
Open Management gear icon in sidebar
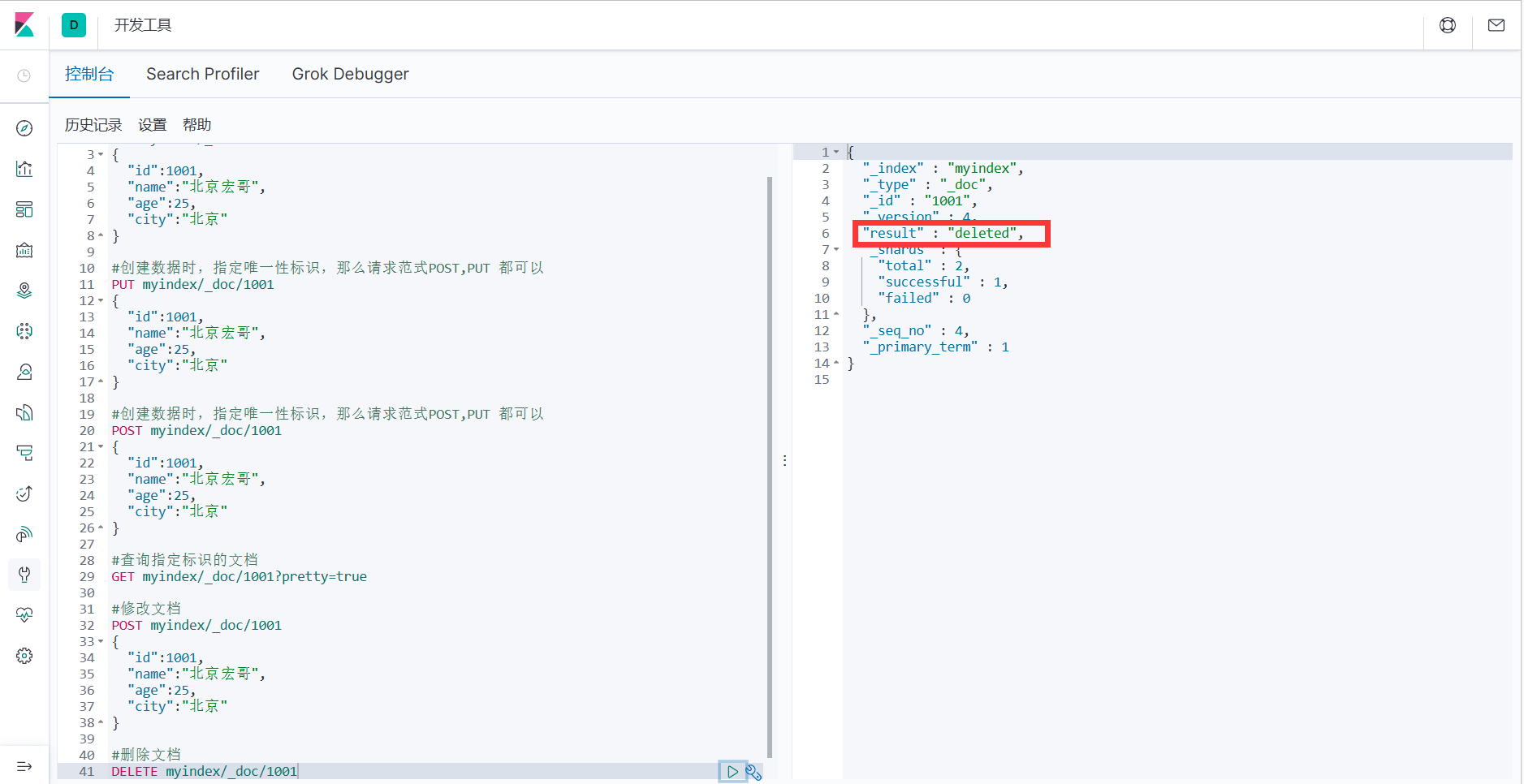[x=24, y=656]
